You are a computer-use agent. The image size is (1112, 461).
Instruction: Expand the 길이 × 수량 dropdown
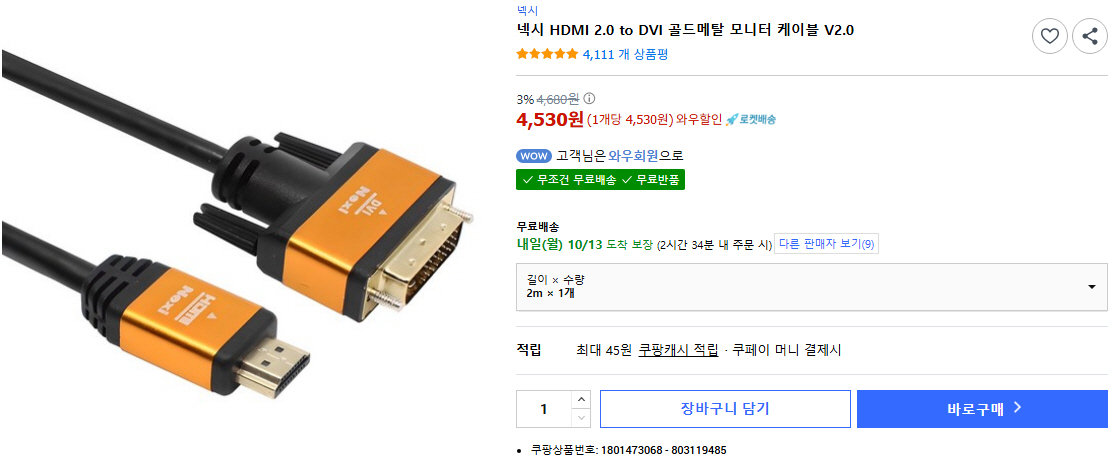click(811, 287)
